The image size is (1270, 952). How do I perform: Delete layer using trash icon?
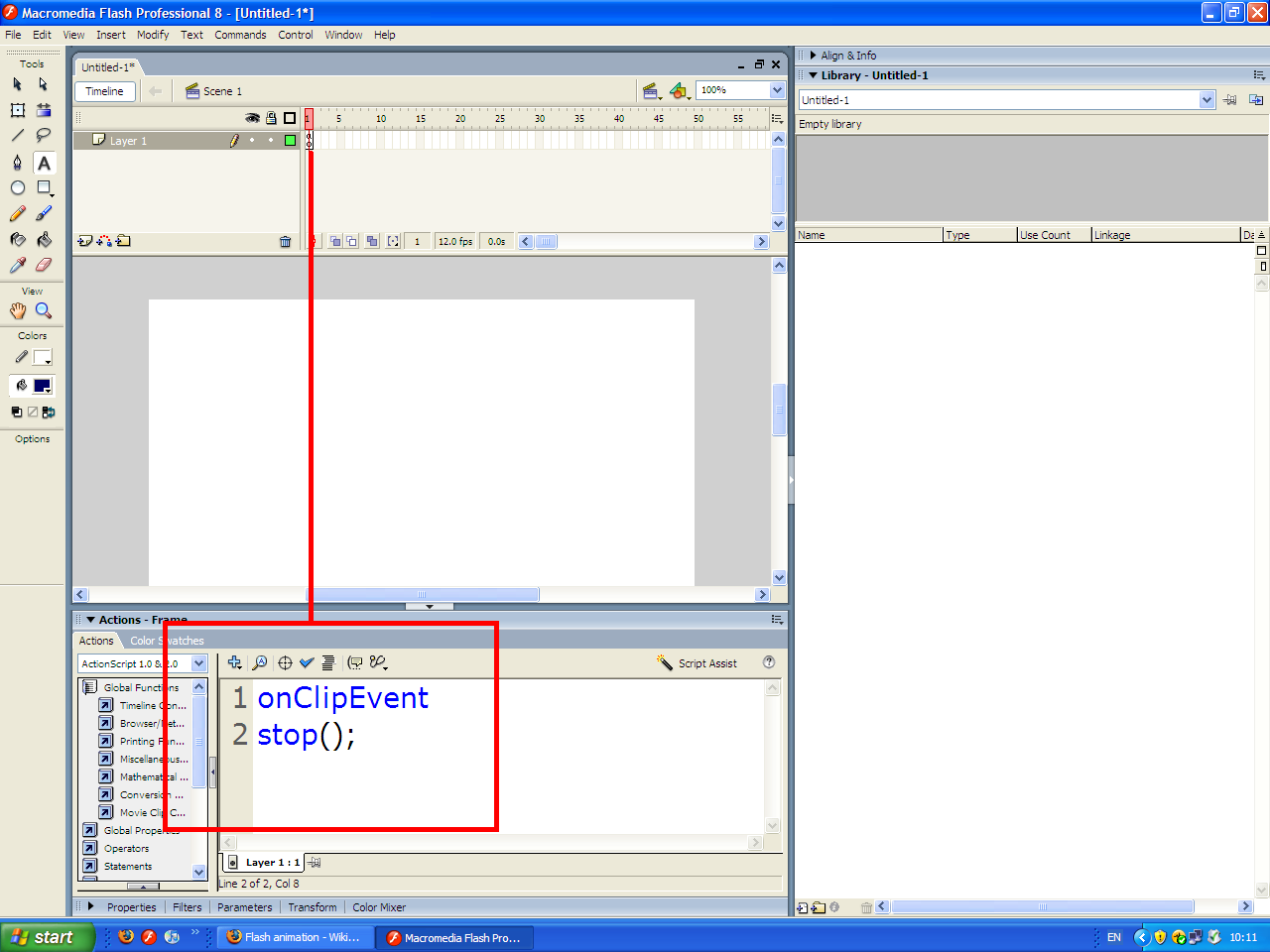pyautogui.click(x=286, y=241)
